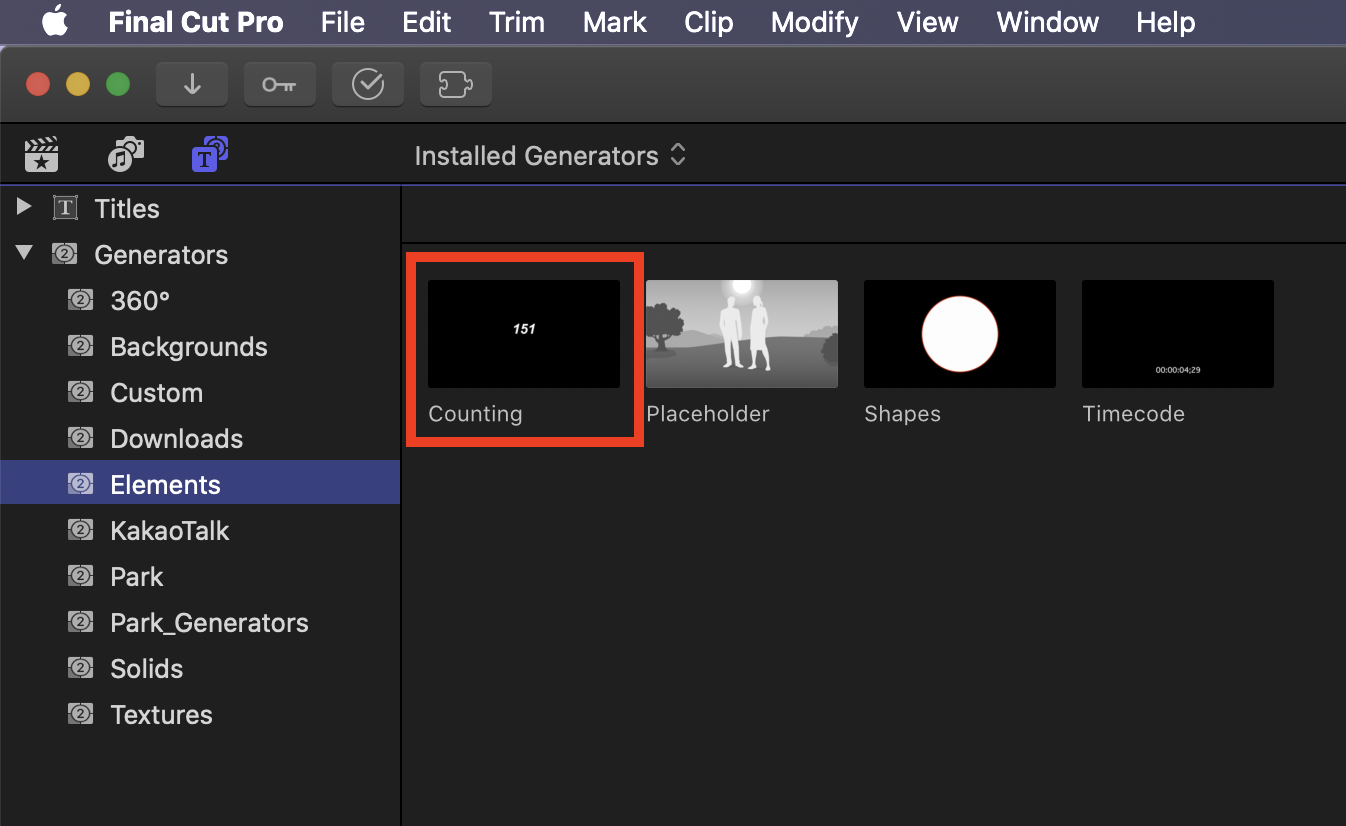1346x826 pixels.
Task: Click the Timecode caption text
Action: tap(1133, 414)
